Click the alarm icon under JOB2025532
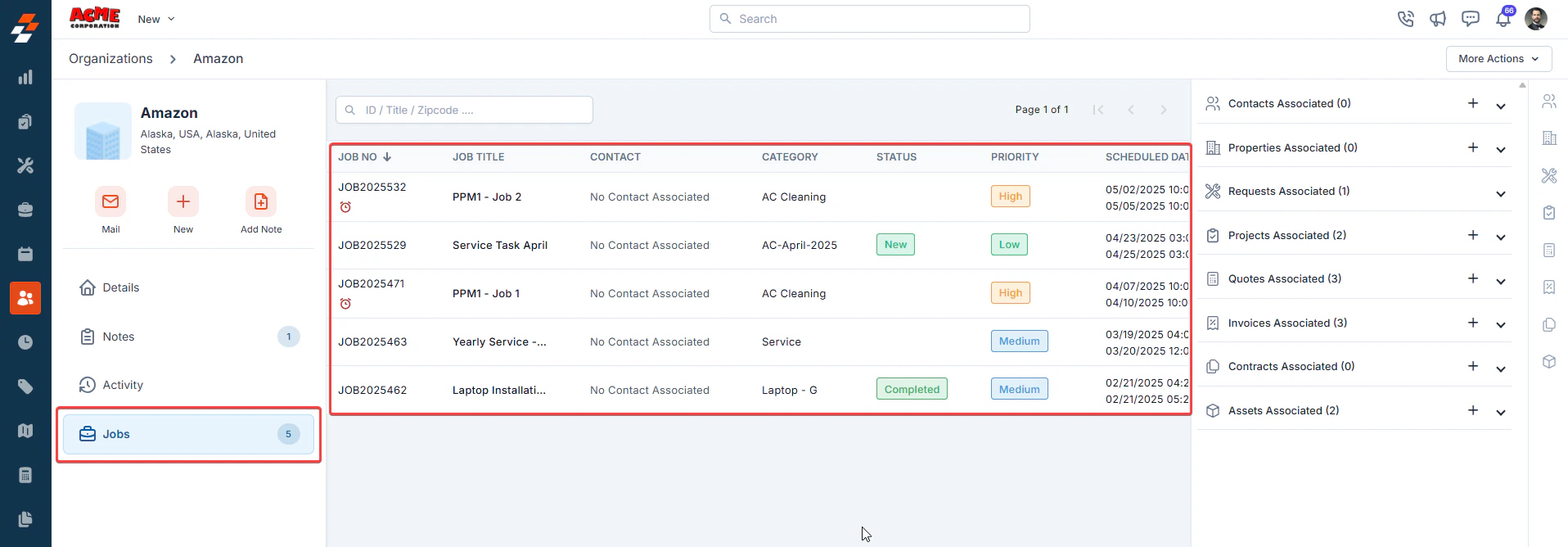This screenshot has width=1568, height=547. (x=345, y=207)
